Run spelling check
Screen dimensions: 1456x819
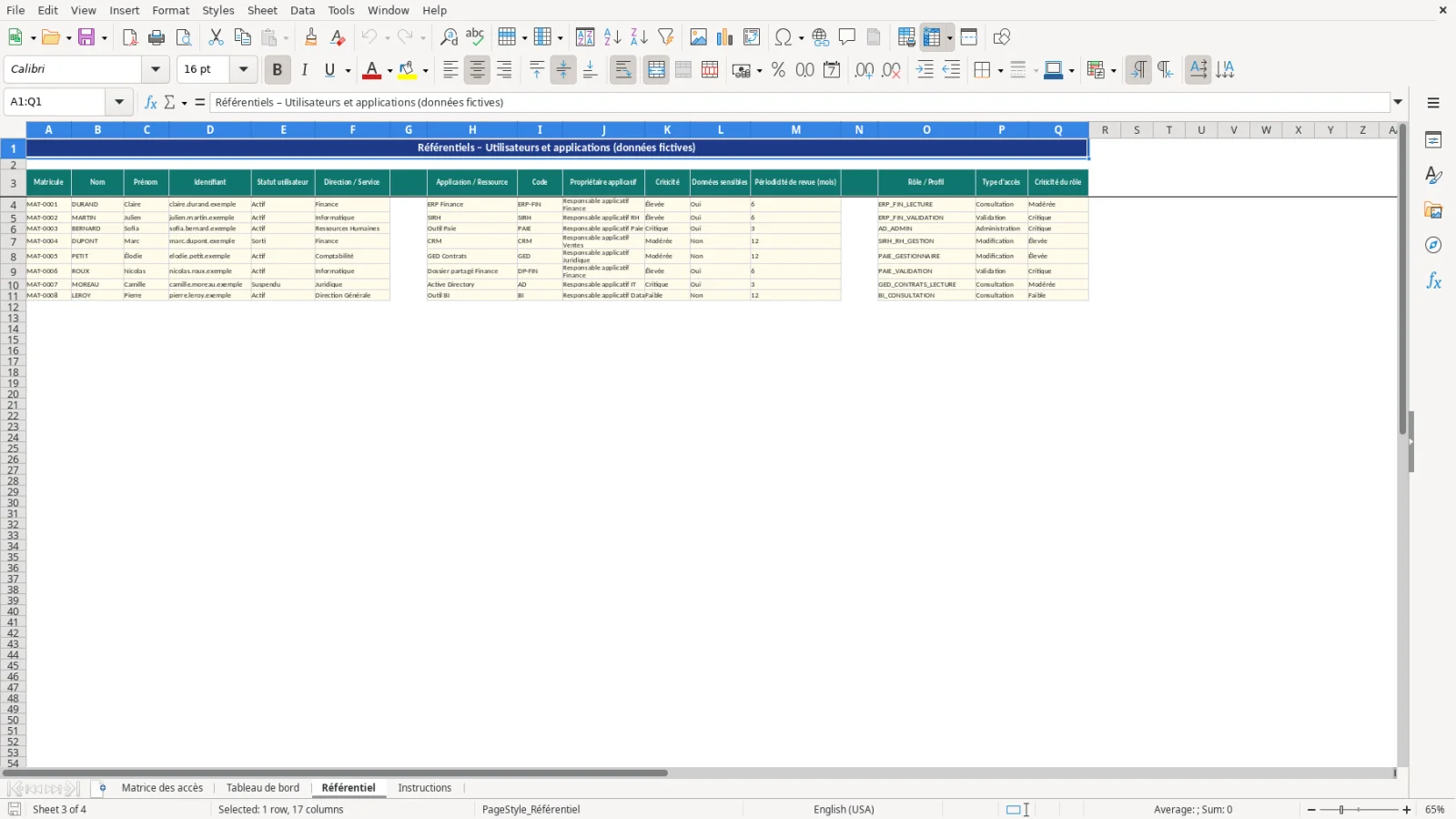pyautogui.click(x=475, y=37)
